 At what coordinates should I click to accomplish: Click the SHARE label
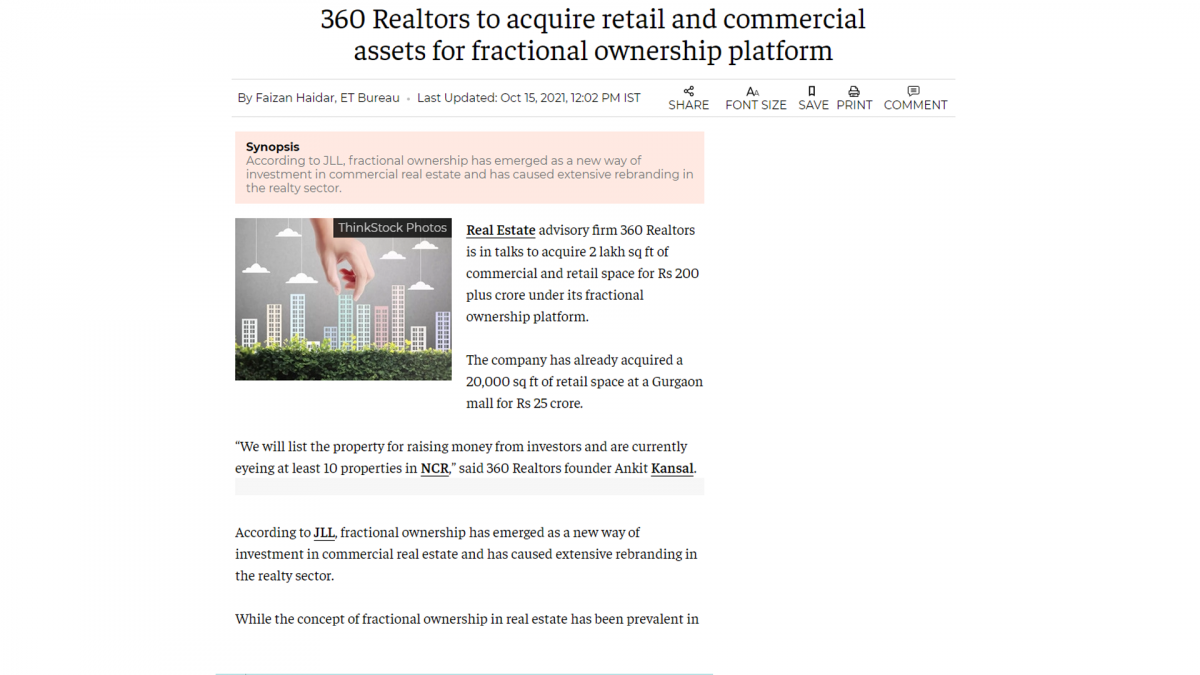coord(689,105)
